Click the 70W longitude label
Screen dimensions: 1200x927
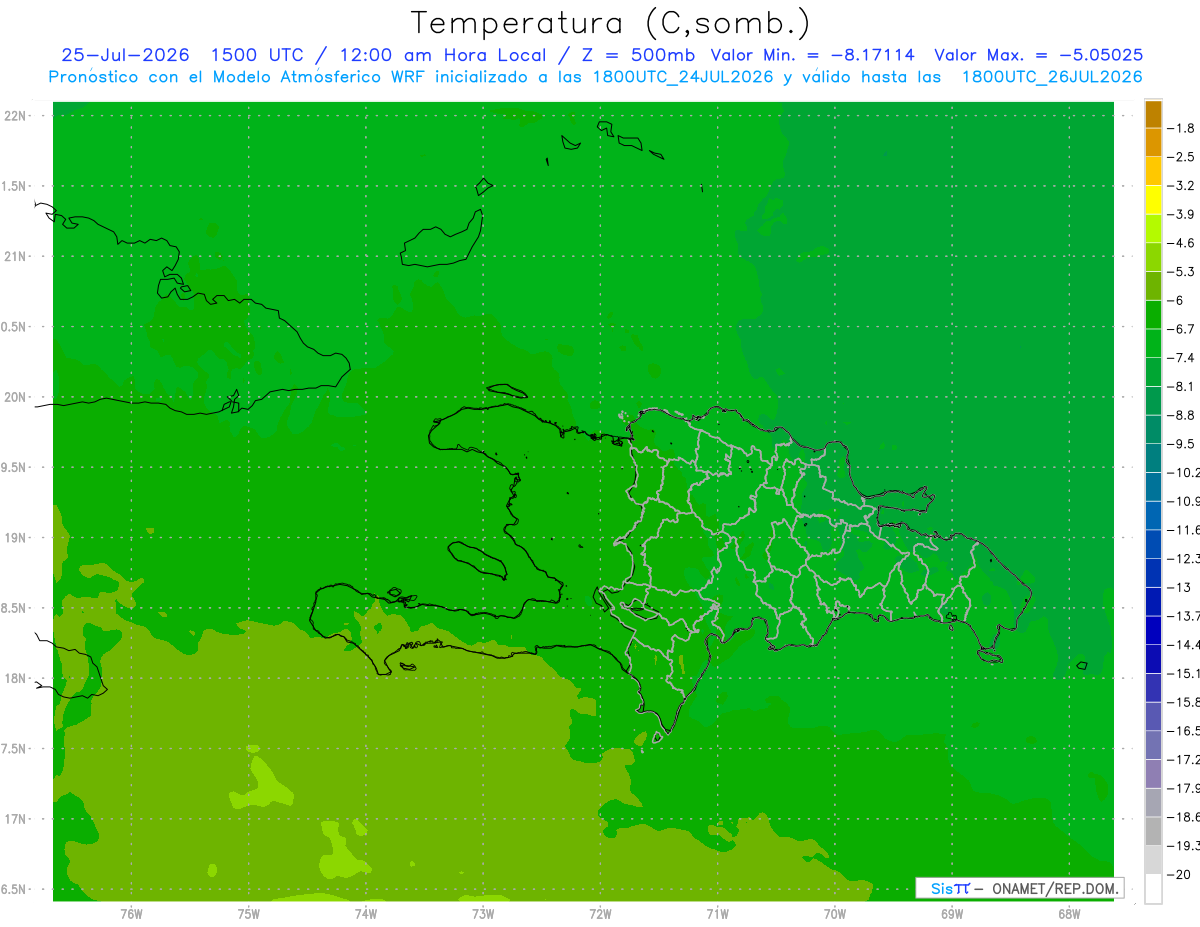click(x=835, y=914)
